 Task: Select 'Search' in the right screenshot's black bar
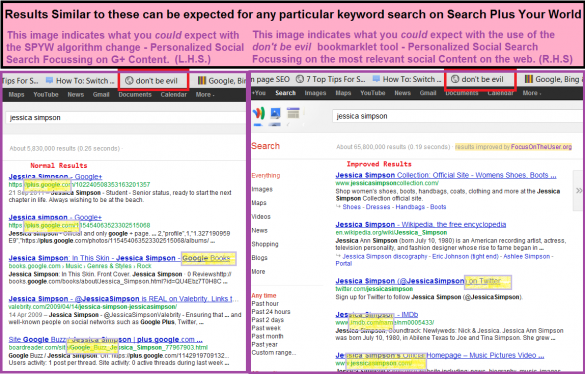(x=285, y=93)
